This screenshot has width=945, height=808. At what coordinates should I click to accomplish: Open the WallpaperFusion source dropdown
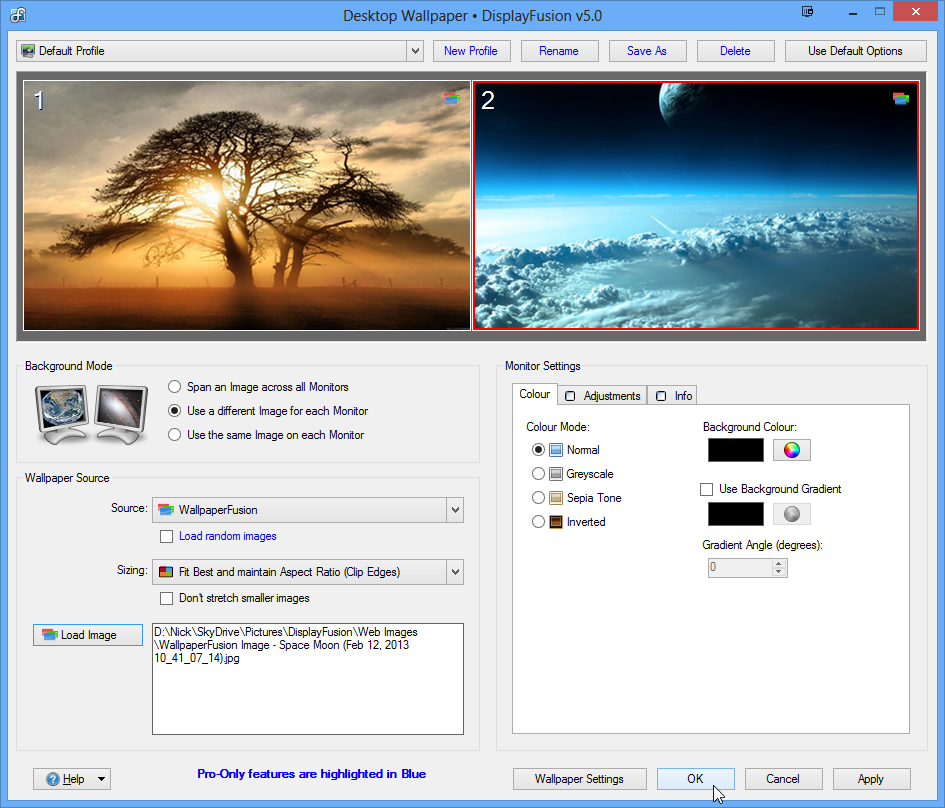(x=455, y=510)
